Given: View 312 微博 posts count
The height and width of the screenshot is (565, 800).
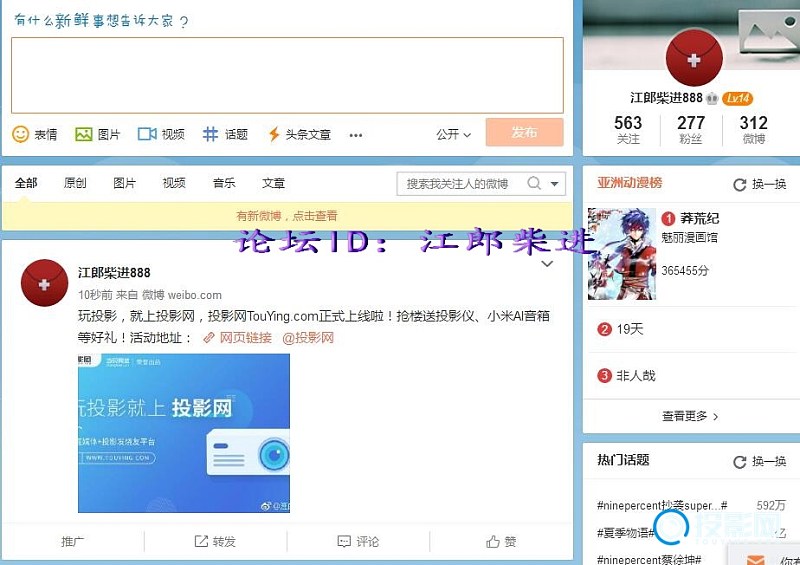Looking at the screenshot, I should click(754, 130).
